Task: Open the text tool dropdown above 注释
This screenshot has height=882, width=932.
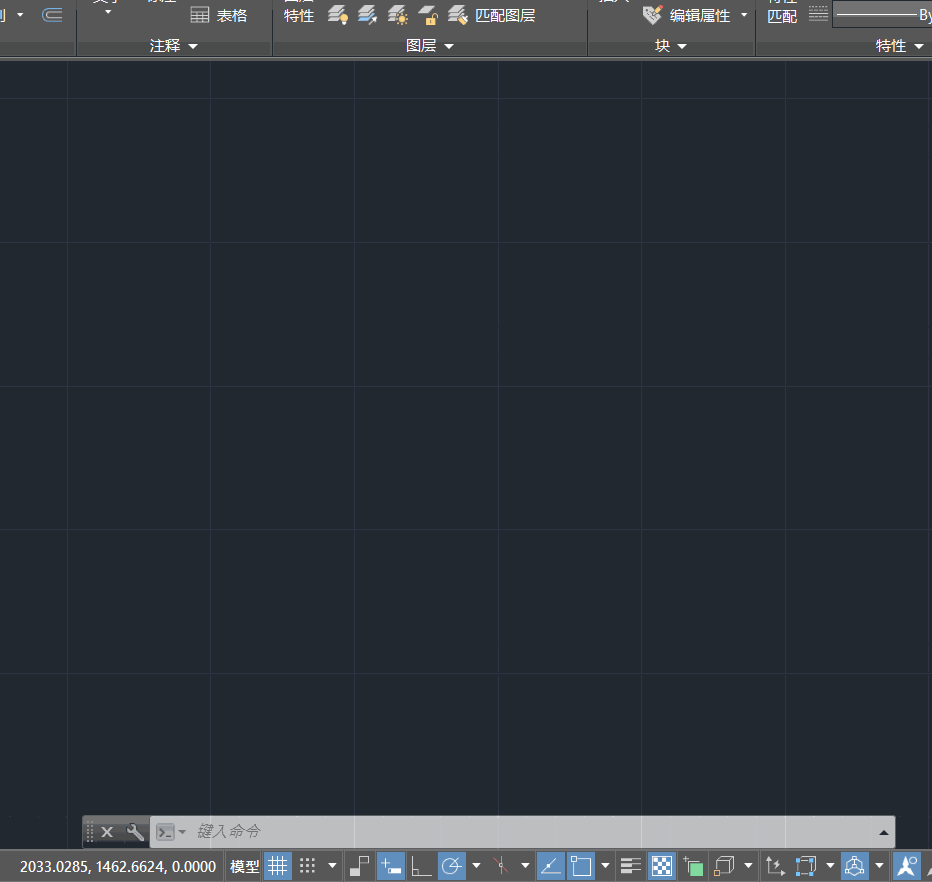Action: coord(108,11)
